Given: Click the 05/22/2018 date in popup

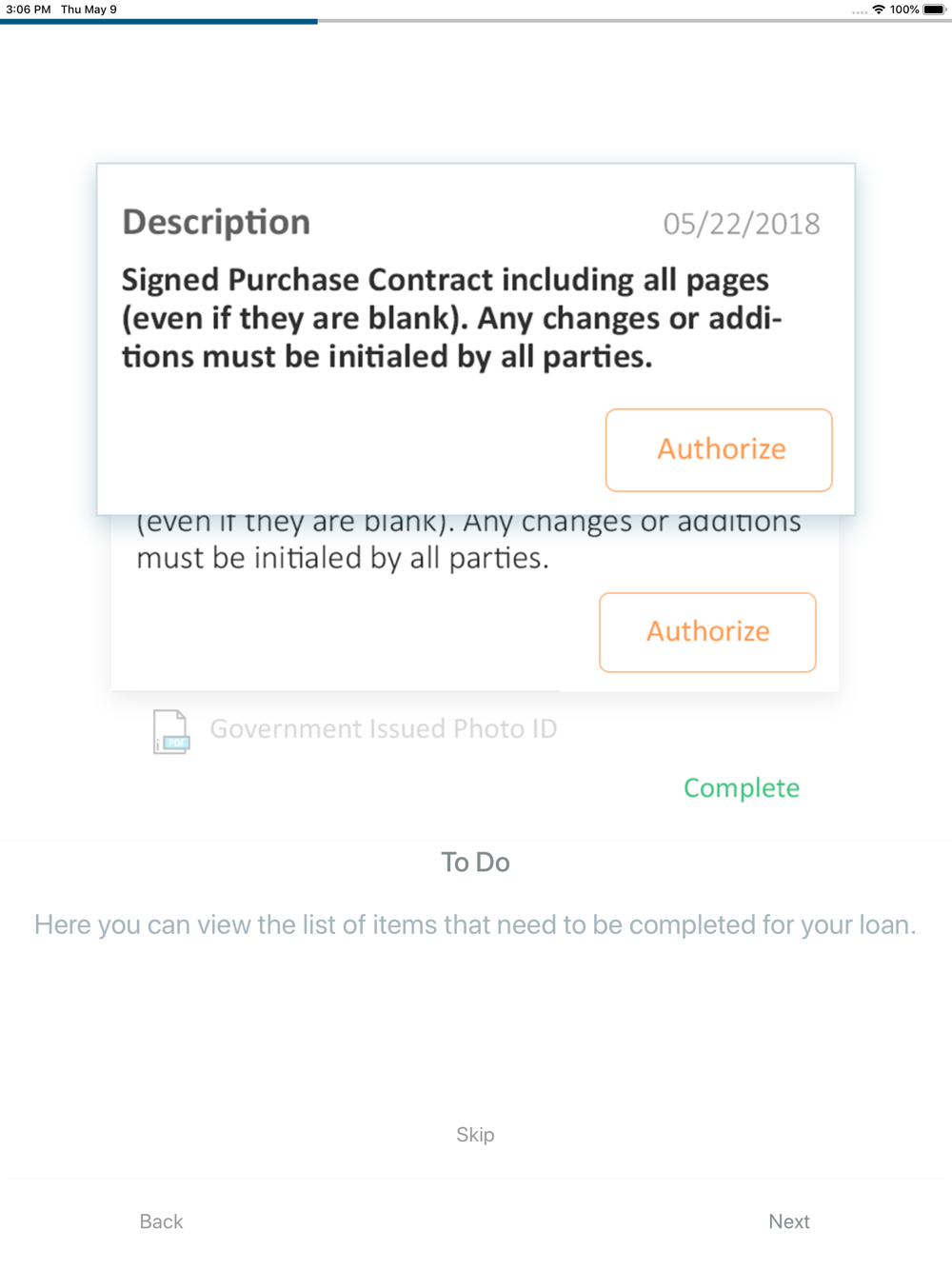Looking at the screenshot, I should [x=742, y=224].
